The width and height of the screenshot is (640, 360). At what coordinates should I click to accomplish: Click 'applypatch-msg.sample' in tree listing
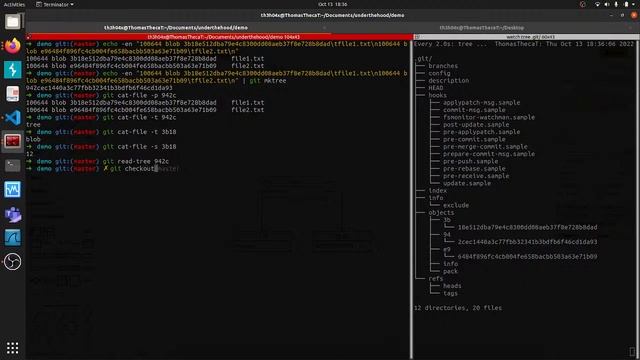(x=482, y=102)
